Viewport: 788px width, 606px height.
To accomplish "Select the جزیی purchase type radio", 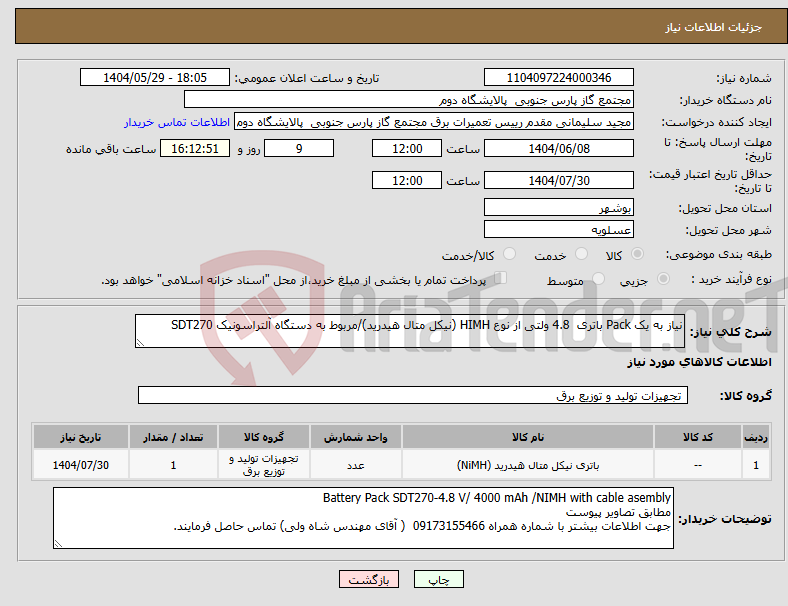I will click(x=663, y=279).
